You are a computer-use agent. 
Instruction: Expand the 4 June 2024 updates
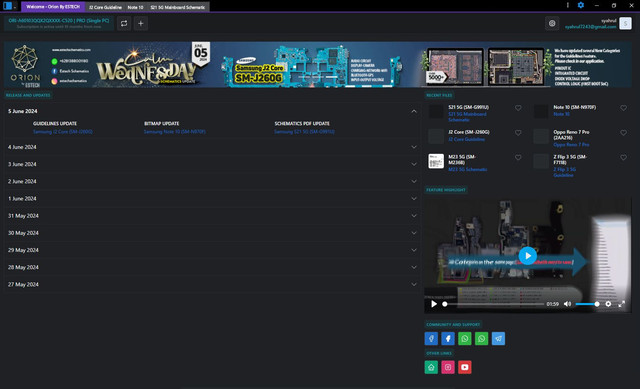(x=414, y=147)
